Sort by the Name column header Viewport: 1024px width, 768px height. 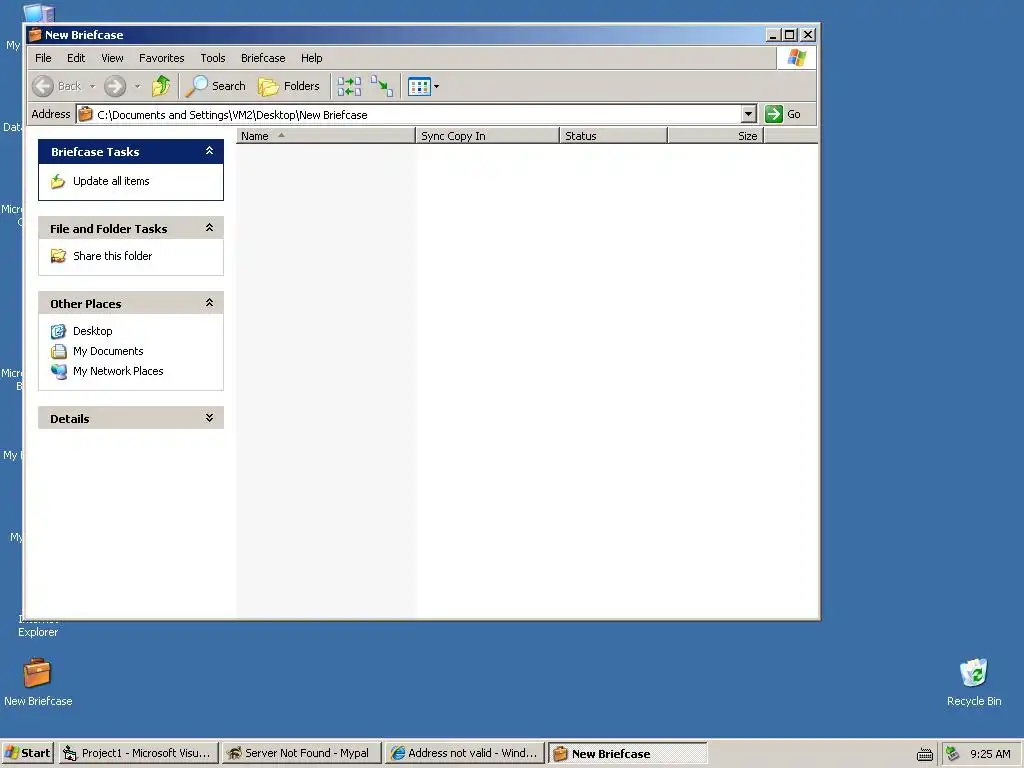pyautogui.click(x=325, y=136)
